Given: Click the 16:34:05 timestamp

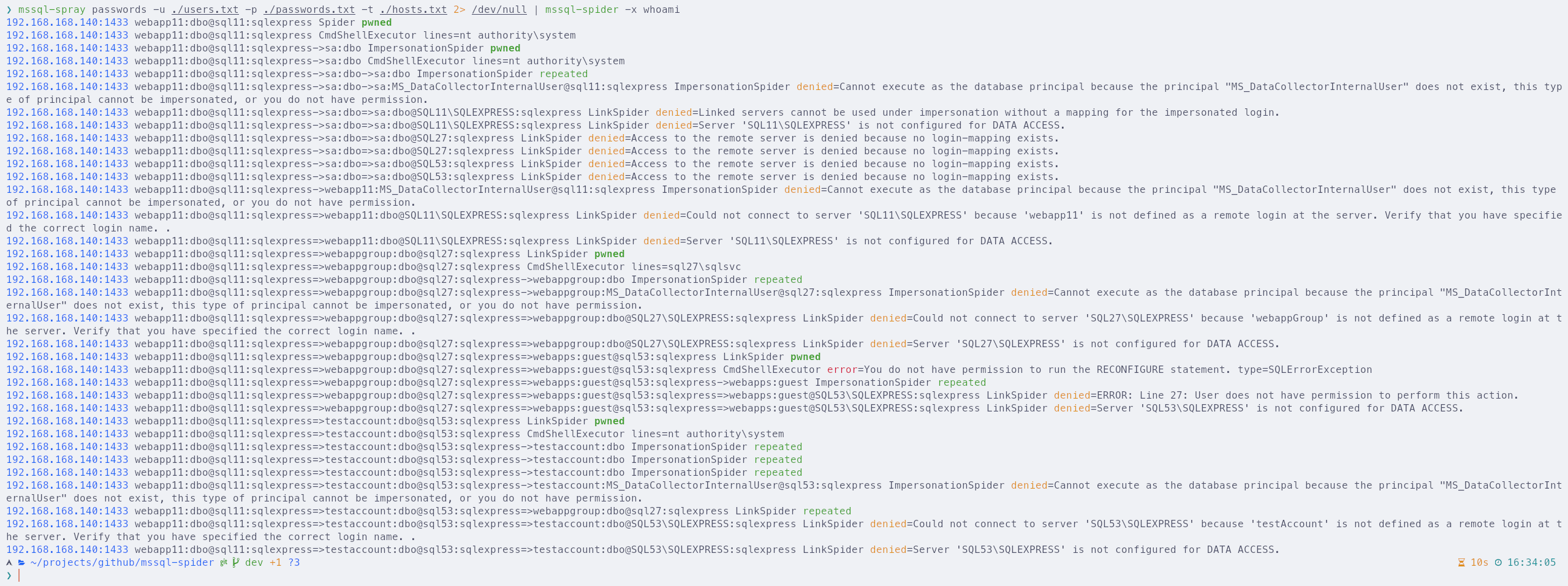Looking at the screenshot, I should pyautogui.click(x=1531, y=562).
